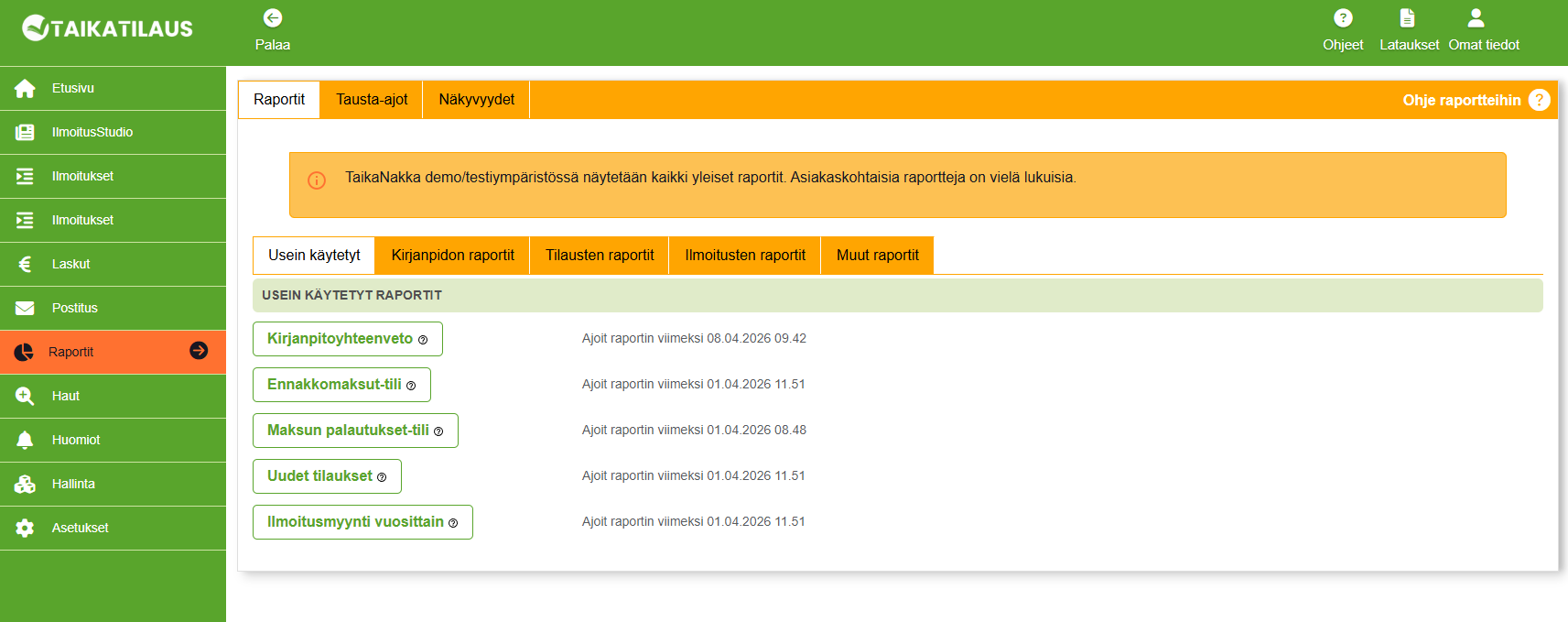Open Lataukset downloads icon
The width and height of the screenshot is (1568, 622).
(1408, 18)
